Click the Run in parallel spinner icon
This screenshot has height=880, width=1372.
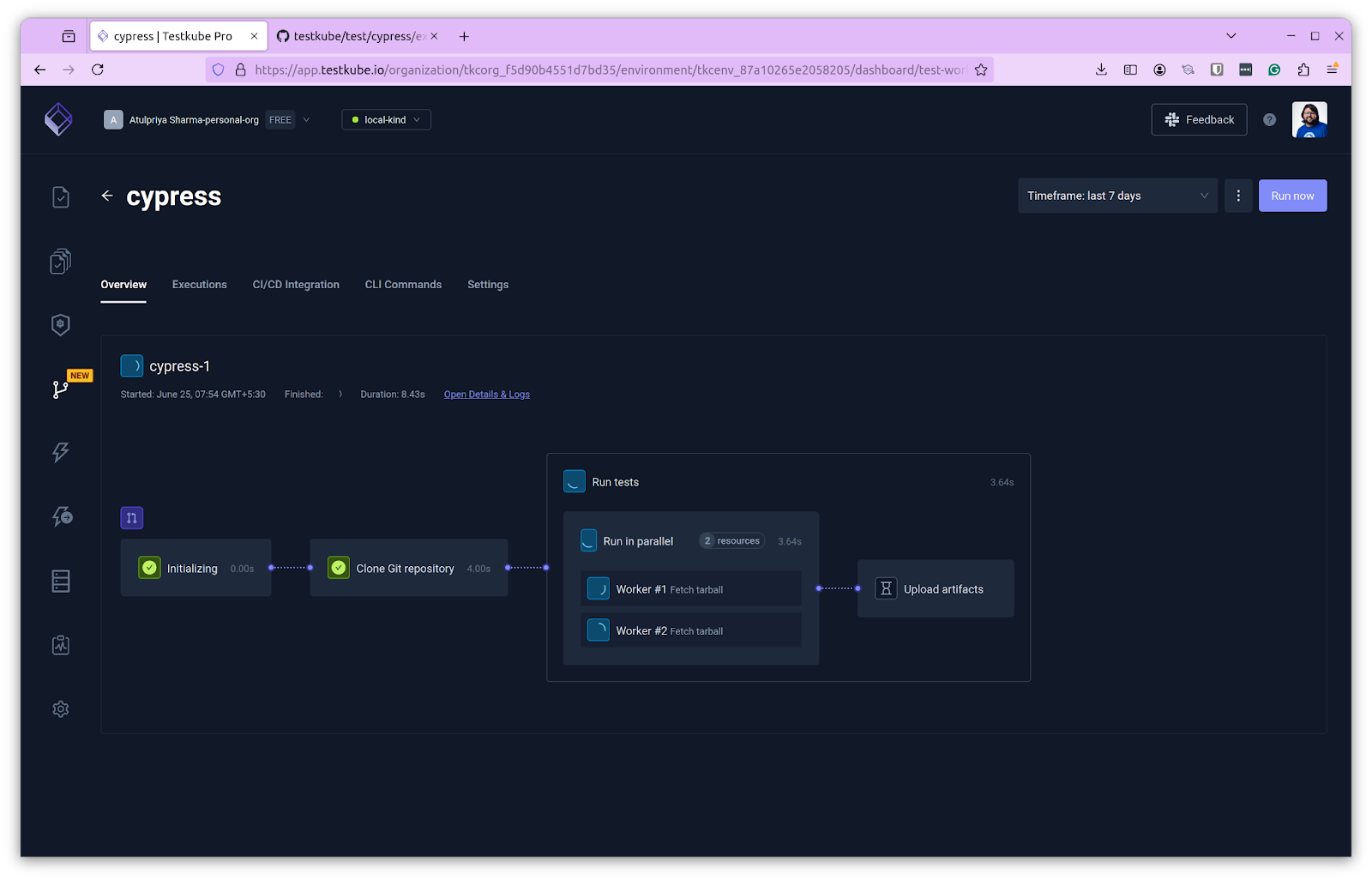[x=588, y=540]
